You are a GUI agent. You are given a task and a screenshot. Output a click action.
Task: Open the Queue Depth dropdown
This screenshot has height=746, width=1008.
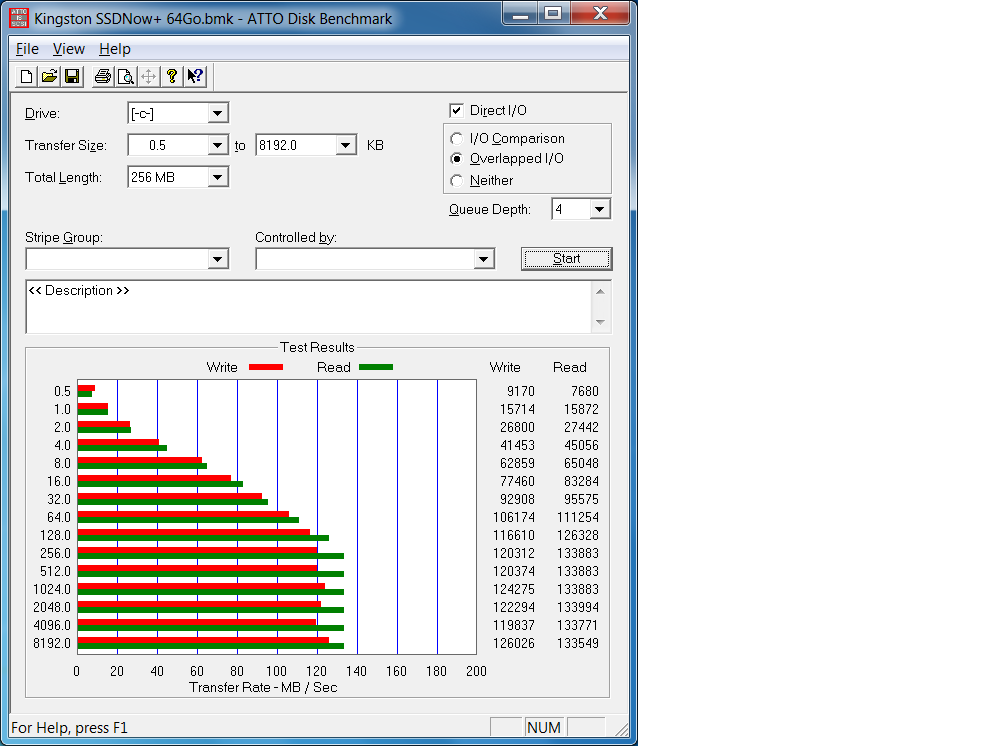pyautogui.click(x=600, y=209)
